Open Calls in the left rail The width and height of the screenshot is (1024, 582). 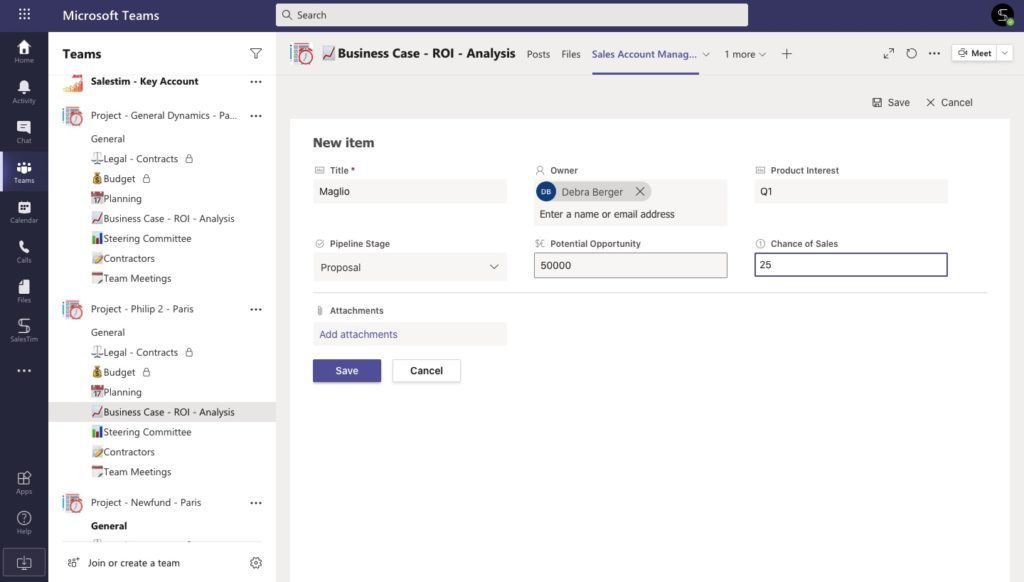tap(24, 251)
